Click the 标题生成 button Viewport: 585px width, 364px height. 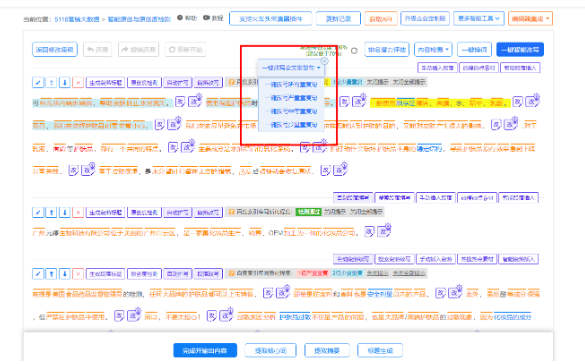(380, 350)
